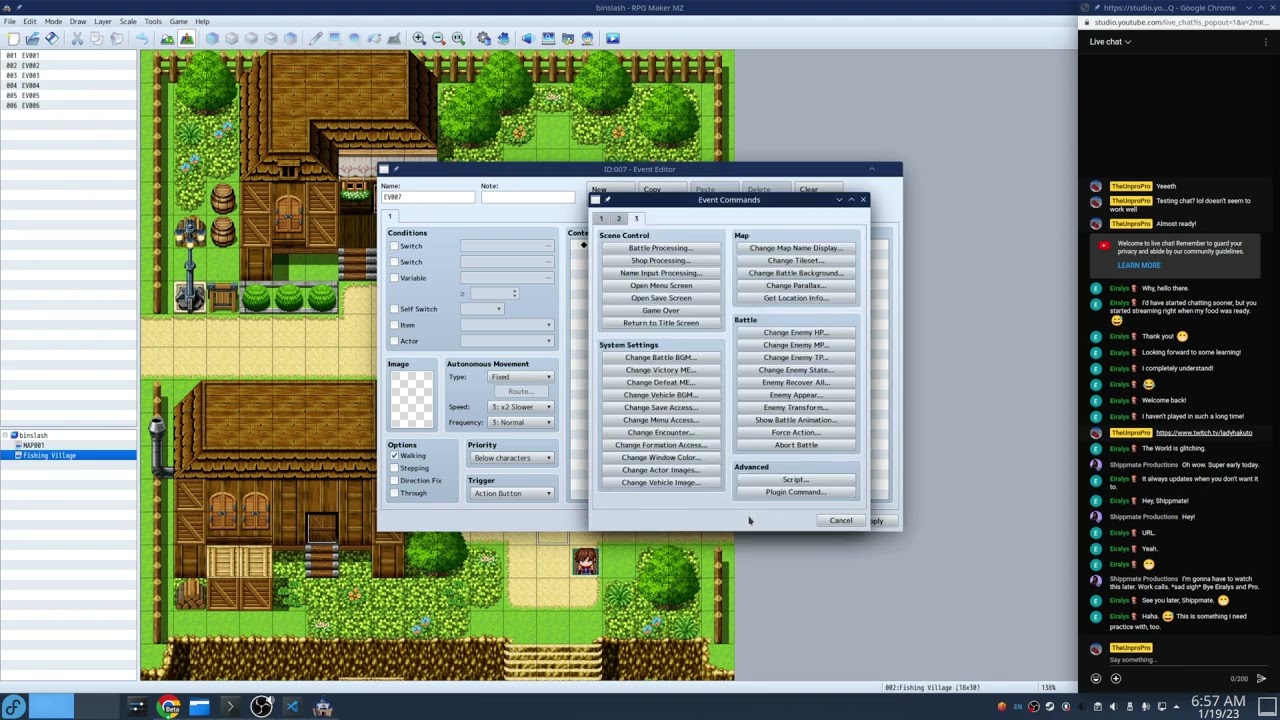This screenshot has width=1280, height=720.
Task: Select the Shadow Pen tool
Action: [393, 38]
